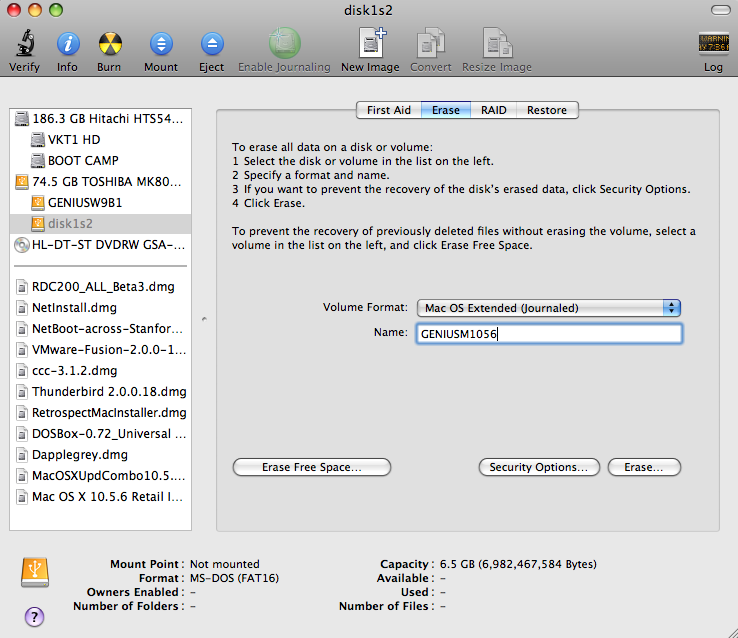Select the BOOT CAMP volume

tap(100, 160)
